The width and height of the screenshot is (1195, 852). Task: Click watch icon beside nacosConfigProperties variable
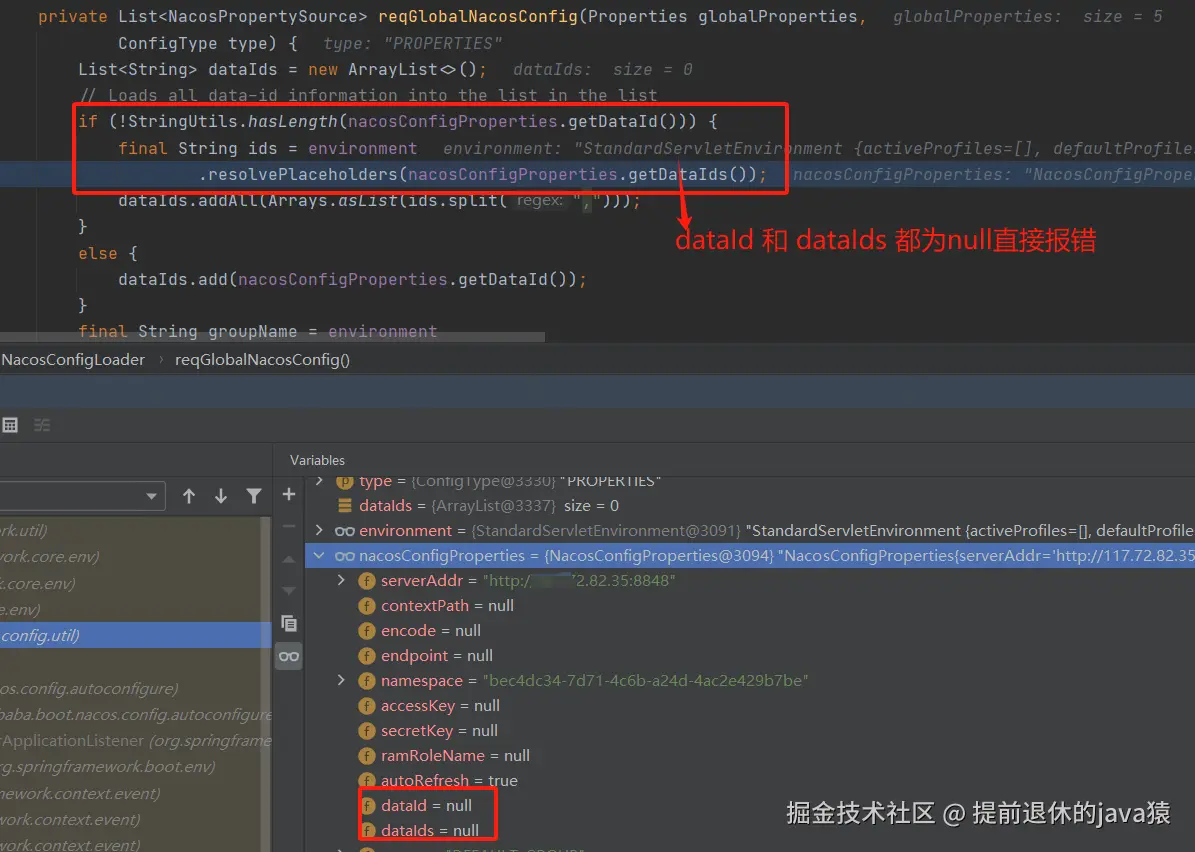click(x=344, y=556)
